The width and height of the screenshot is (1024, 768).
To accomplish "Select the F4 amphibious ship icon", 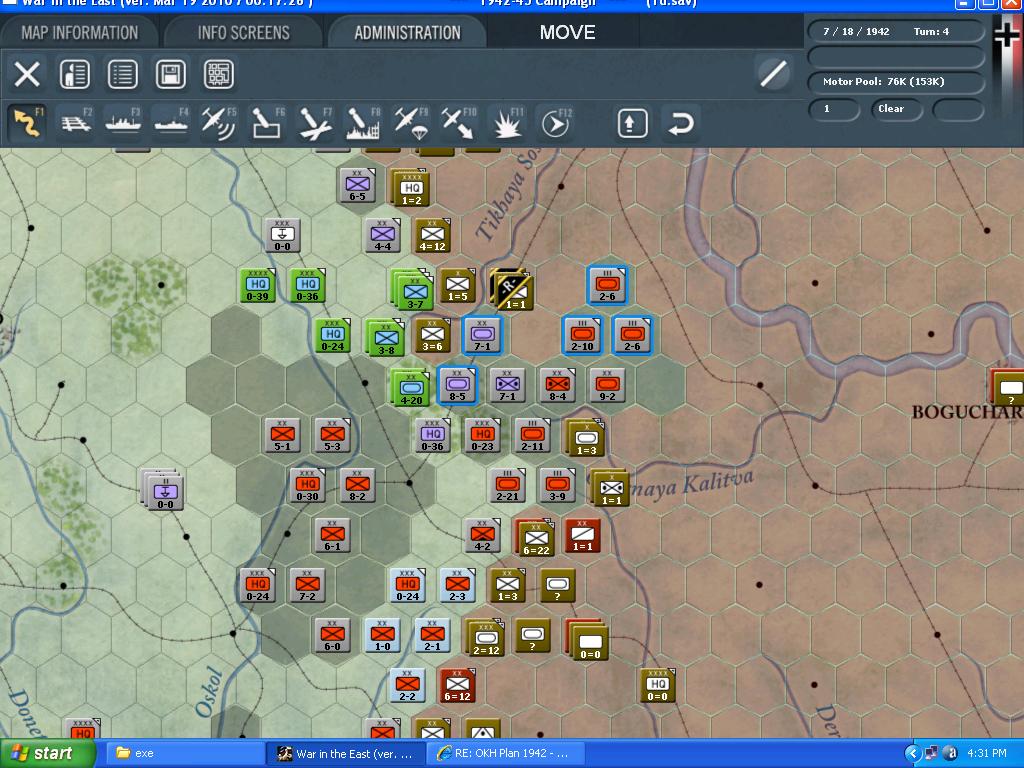I will [171, 123].
